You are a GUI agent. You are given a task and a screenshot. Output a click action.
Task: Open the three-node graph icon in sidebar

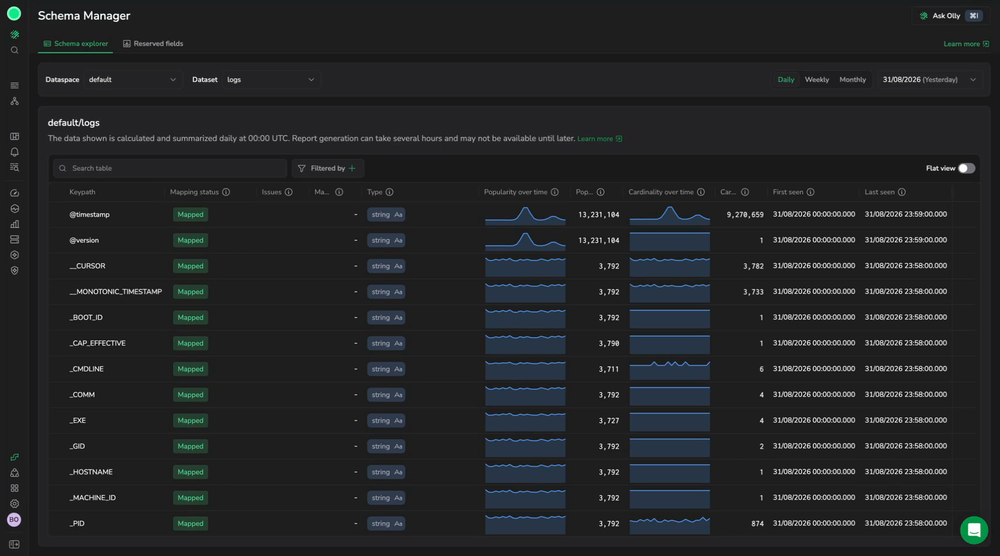14,101
